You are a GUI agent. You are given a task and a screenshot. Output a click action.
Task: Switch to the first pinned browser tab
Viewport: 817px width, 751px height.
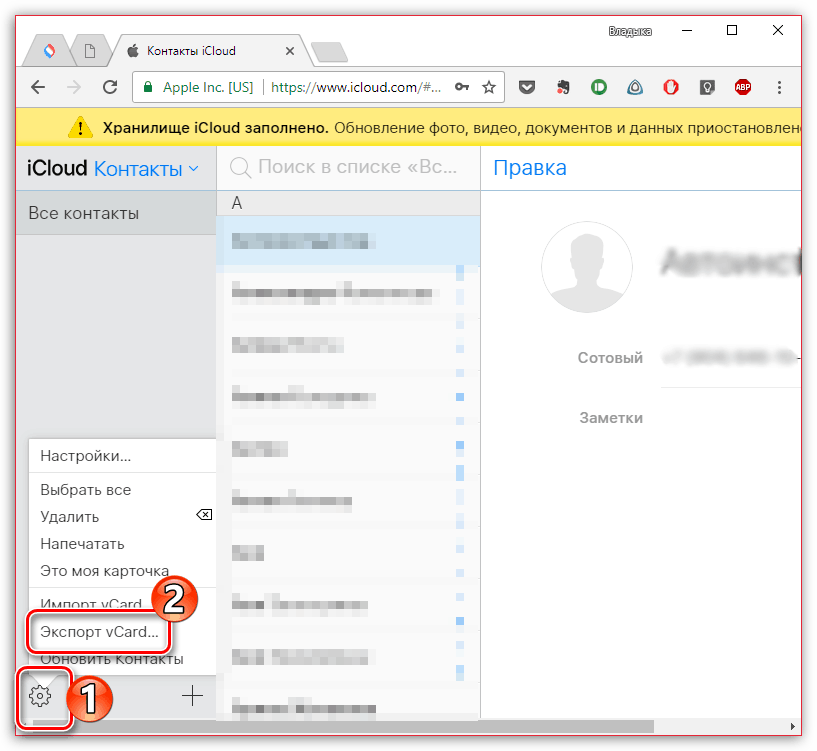click(49, 51)
